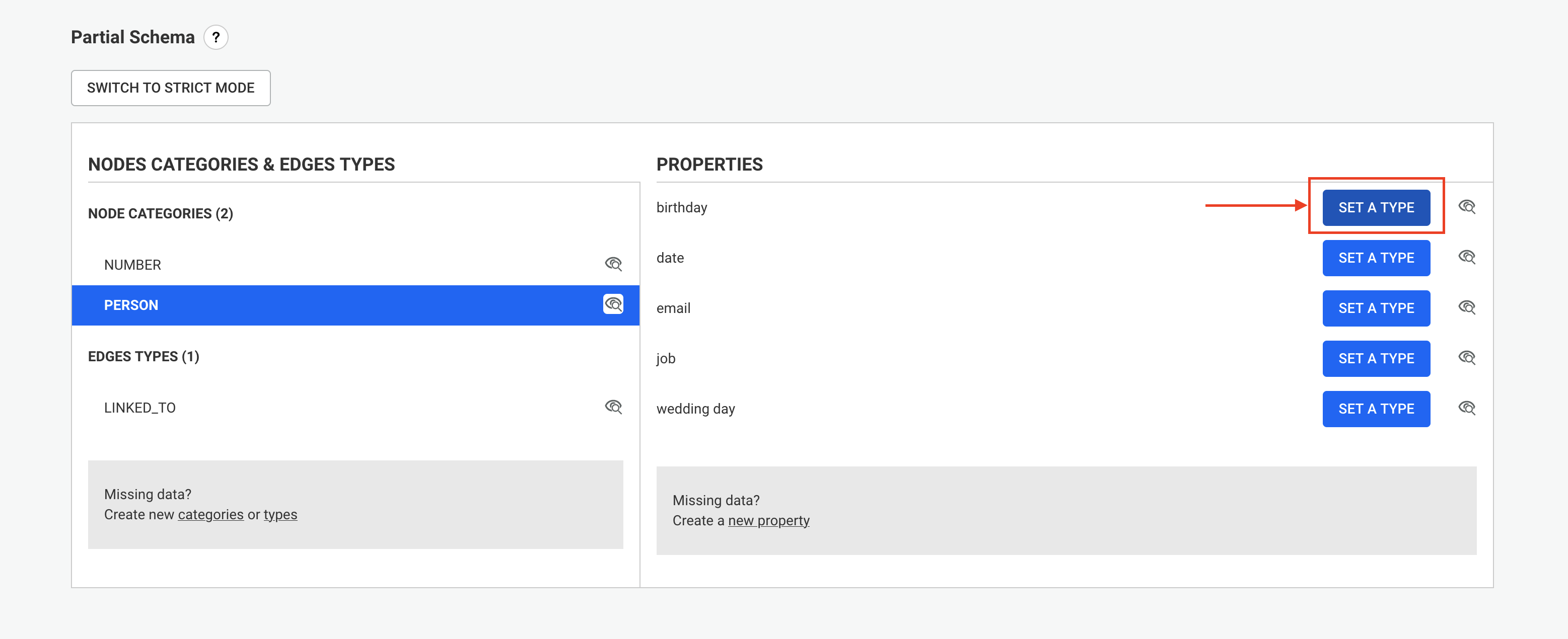This screenshot has width=1568, height=639.
Task: Click the EDGES TYPES (1) heading
Action: pos(143,356)
